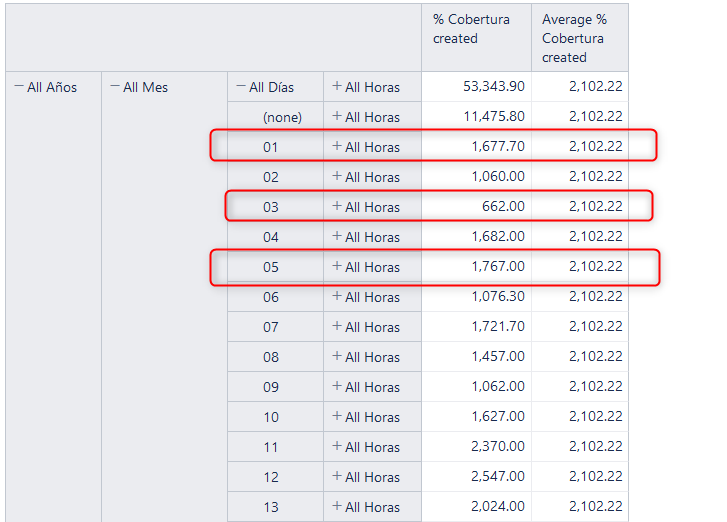The image size is (727, 522).
Task: Expand All Horas for day 11
Action: point(337,446)
